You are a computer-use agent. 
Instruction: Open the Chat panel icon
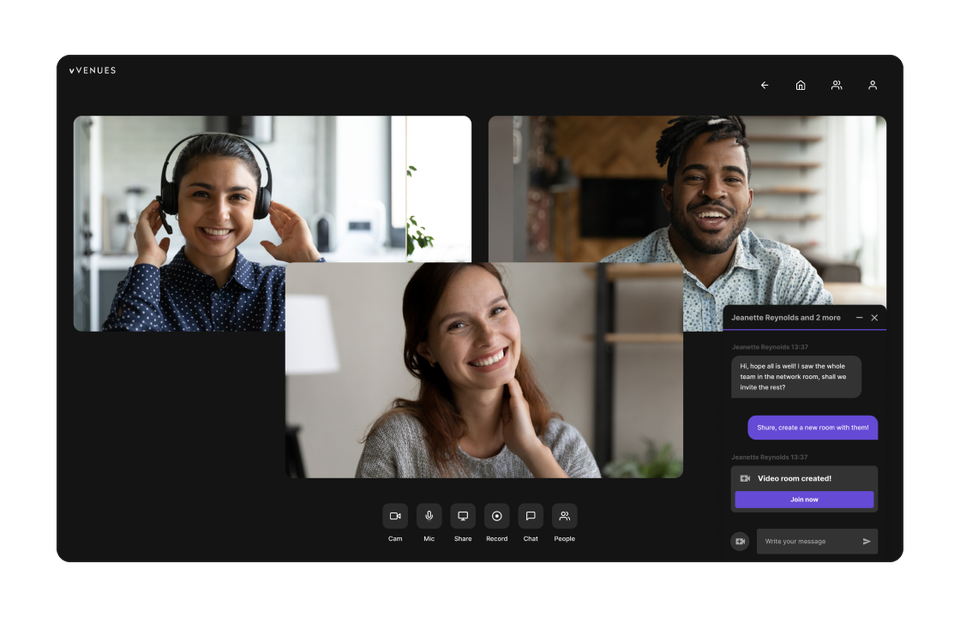(x=531, y=516)
